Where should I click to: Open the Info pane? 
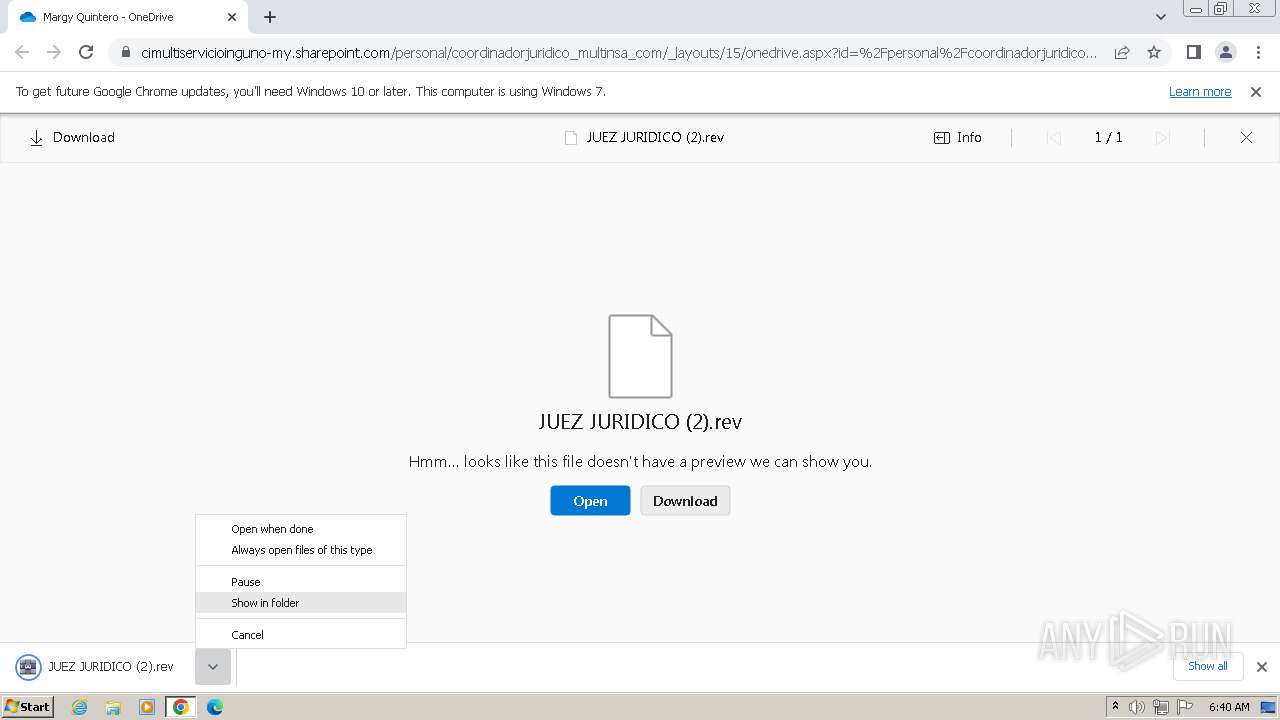[x=957, y=138]
